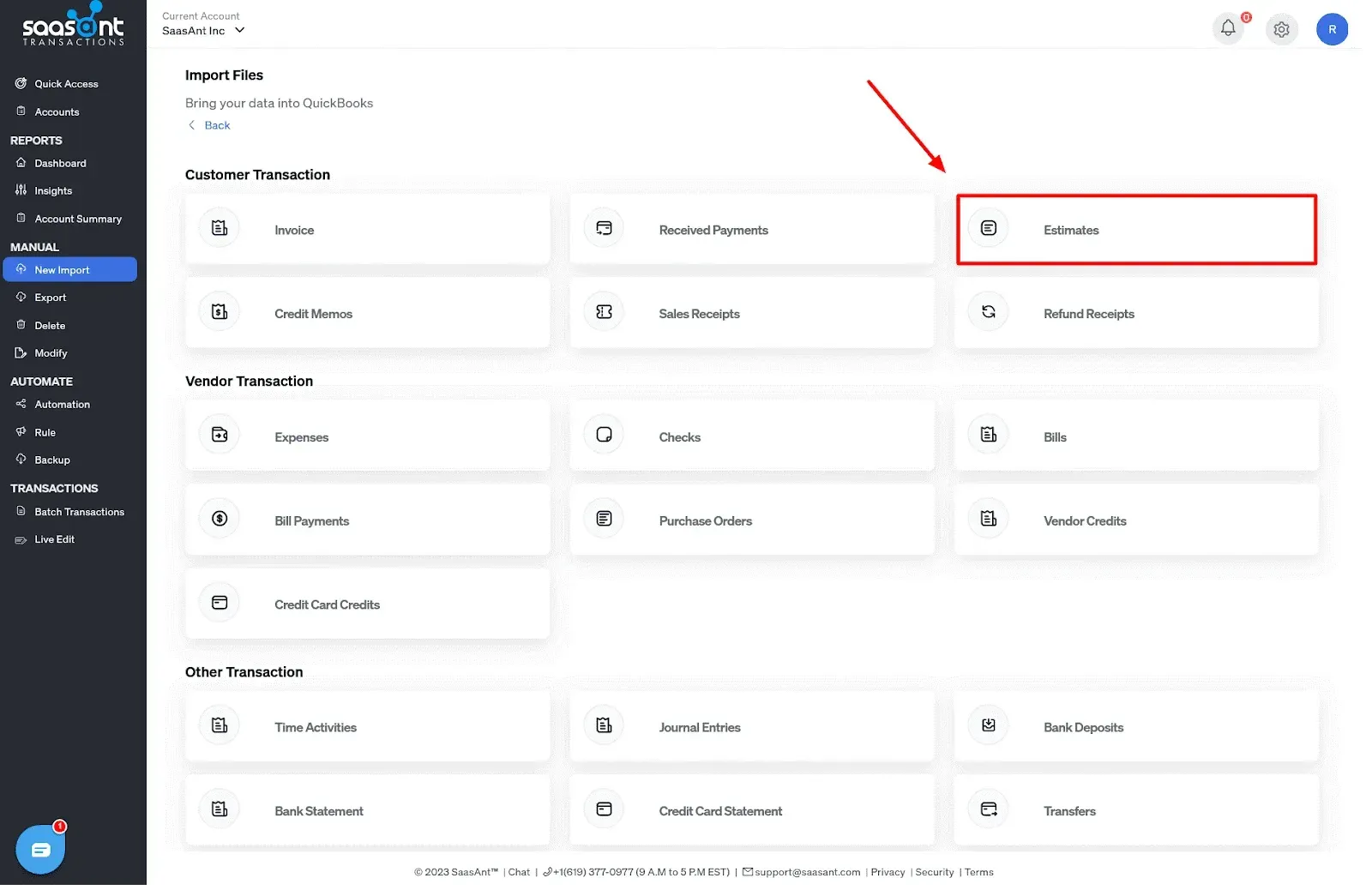Open Insights in sidebar

click(53, 191)
